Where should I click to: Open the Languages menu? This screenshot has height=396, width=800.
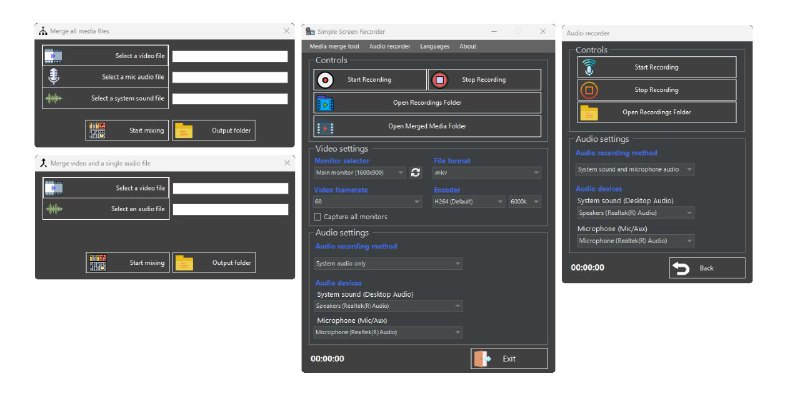pyautogui.click(x=435, y=46)
